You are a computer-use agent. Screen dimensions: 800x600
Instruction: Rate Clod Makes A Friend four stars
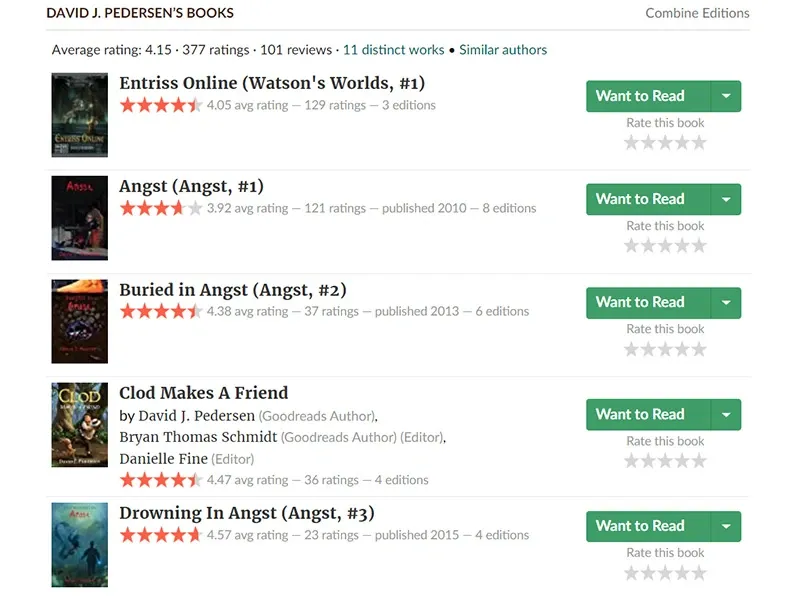pyautogui.click(x=683, y=461)
